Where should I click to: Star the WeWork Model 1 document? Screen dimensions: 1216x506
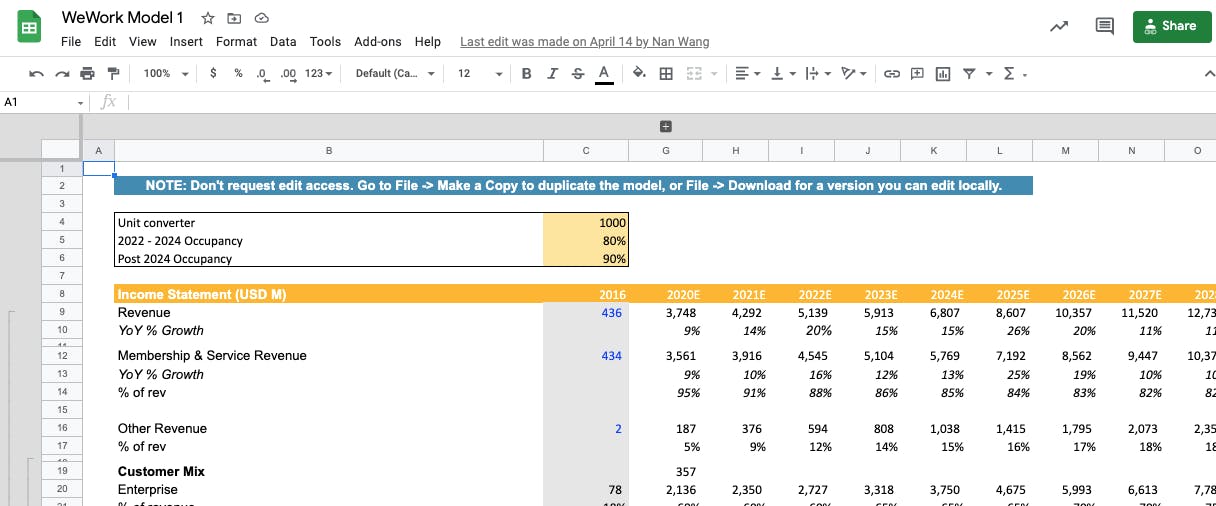[x=208, y=18]
